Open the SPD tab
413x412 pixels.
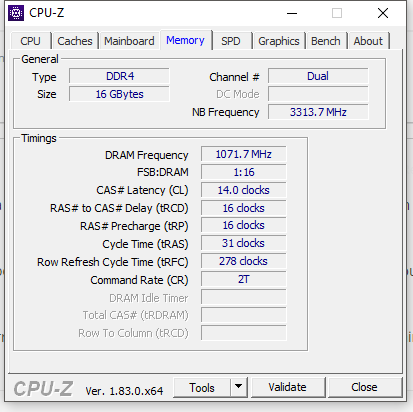(x=231, y=41)
